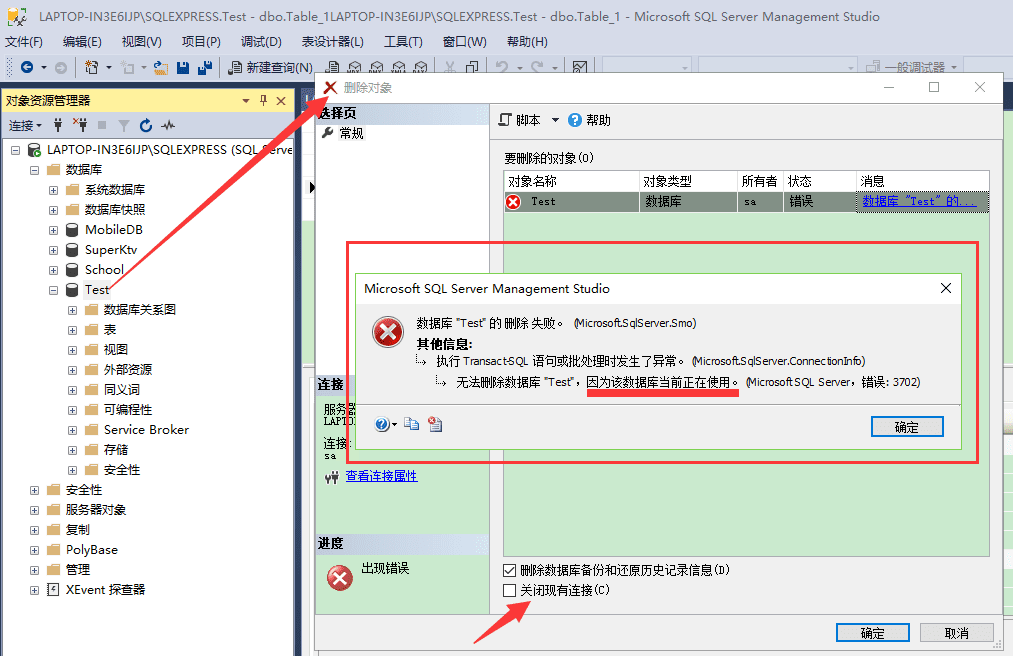1013x656 pixels.
Task: Open the 文件(F) menu
Action: point(24,41)
